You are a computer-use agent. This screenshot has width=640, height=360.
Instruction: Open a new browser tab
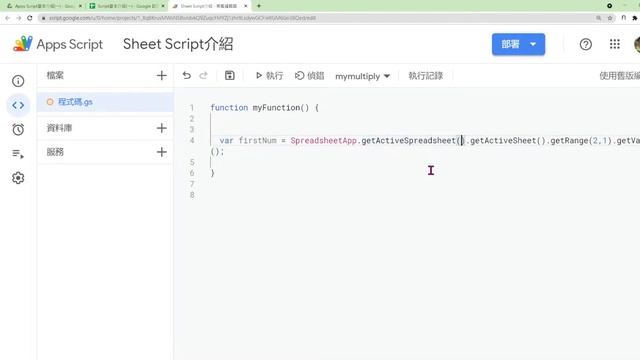259,6
